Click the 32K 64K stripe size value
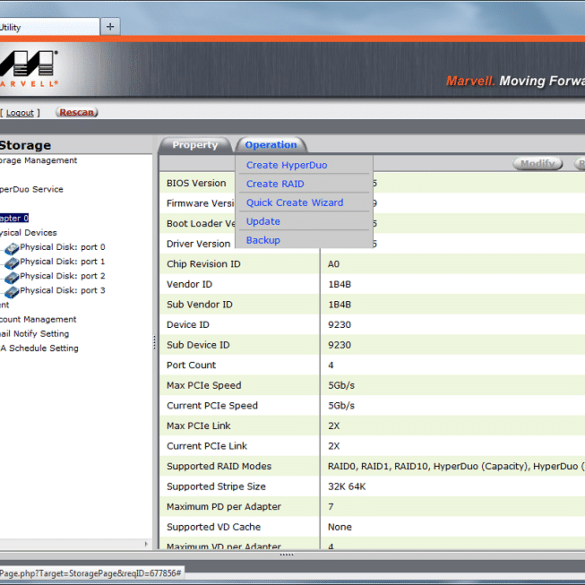Viewport: 585px width, 585px height. pos(347,487)
